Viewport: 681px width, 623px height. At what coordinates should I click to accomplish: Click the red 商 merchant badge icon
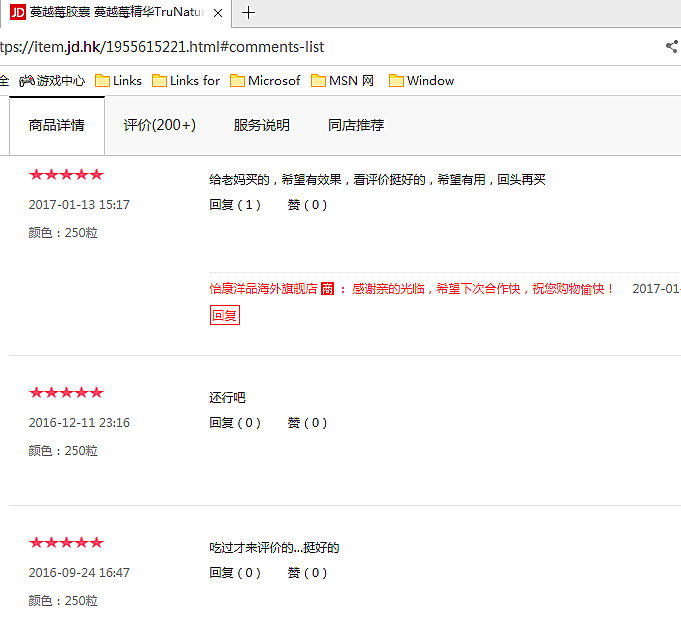(327, 288)
